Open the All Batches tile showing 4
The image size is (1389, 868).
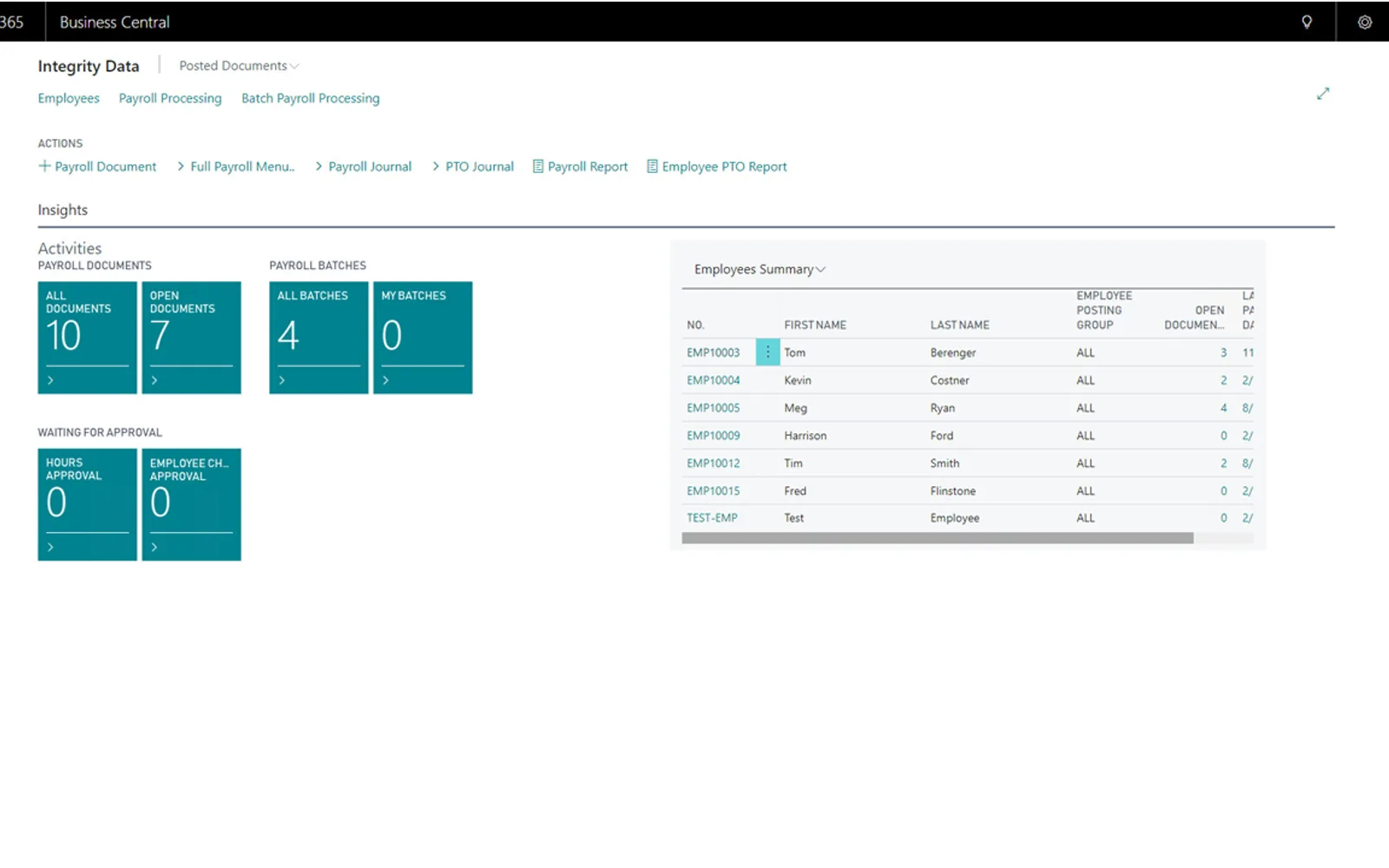(319, 338)
